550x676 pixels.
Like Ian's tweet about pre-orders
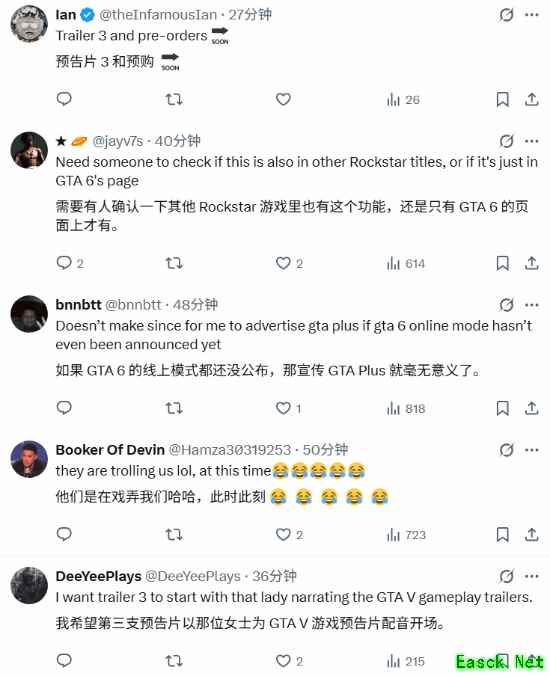click(x=283, y=100)
